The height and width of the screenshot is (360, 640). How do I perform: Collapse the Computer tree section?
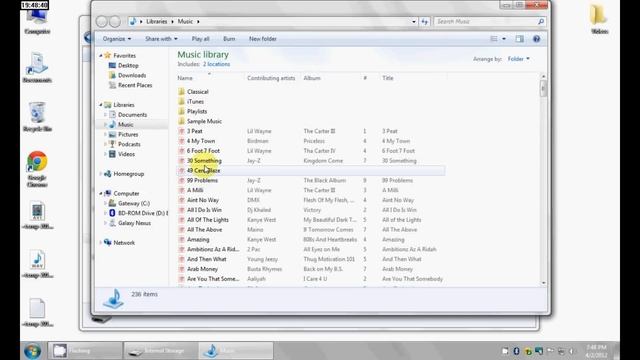point(101,193)
